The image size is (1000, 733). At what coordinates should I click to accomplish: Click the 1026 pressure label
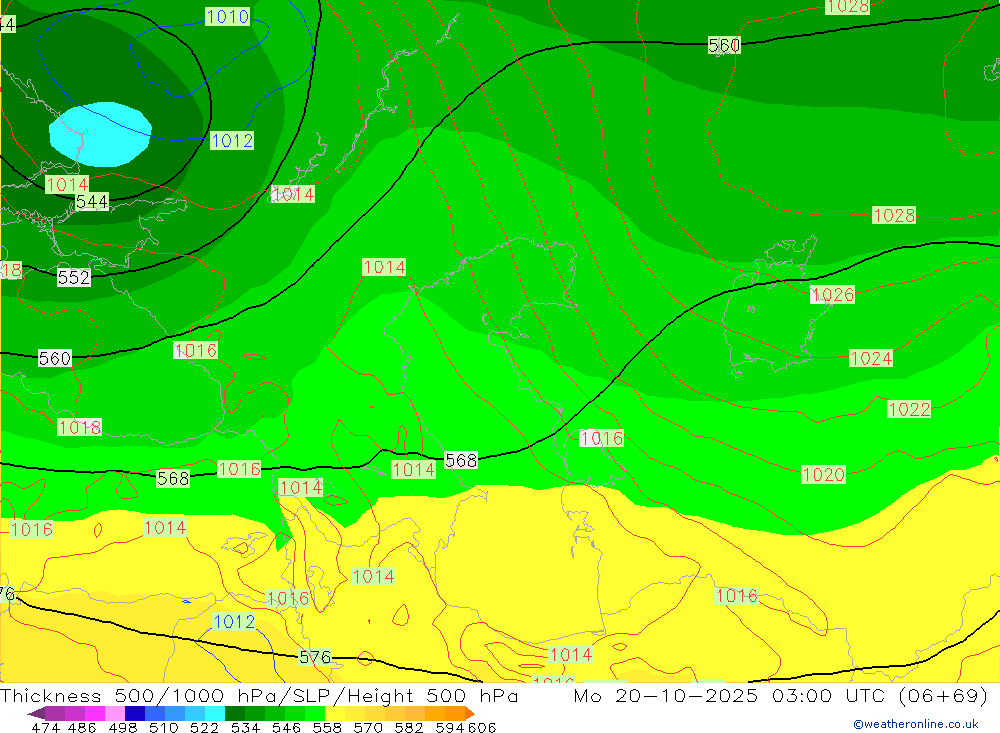(x=832, y=295)
